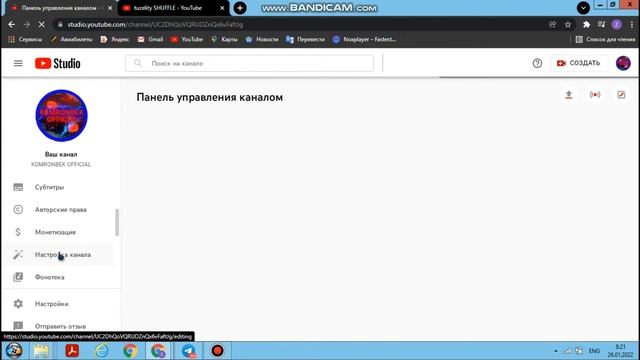The image size is (640, 360).
Task: Open the extensions puzzle icon
Action: click(586, 24)
